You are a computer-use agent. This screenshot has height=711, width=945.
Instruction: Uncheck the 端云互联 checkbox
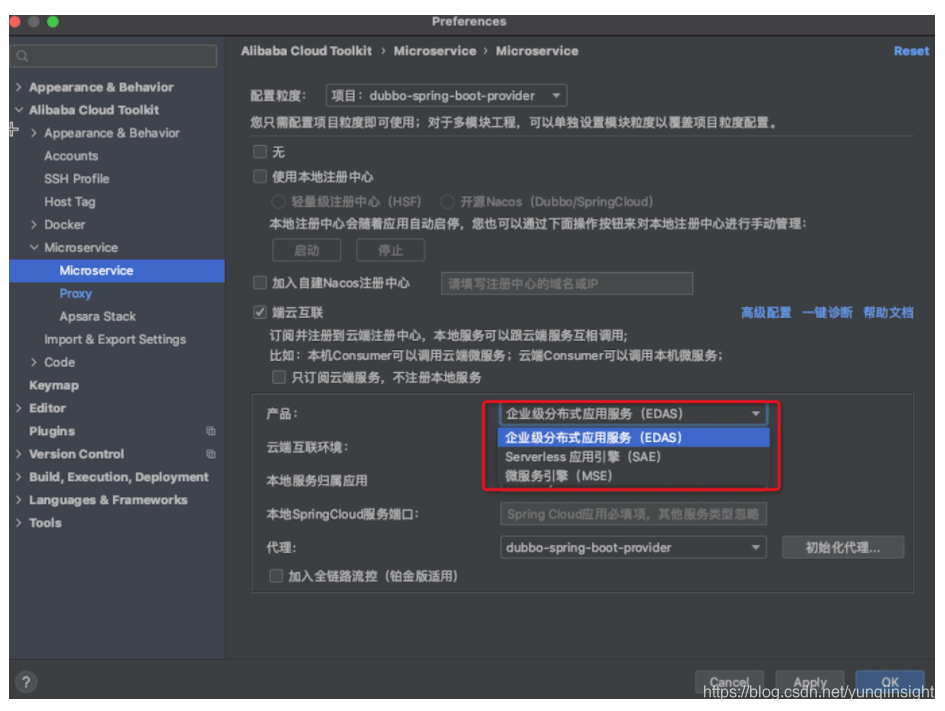coord(260,312)
